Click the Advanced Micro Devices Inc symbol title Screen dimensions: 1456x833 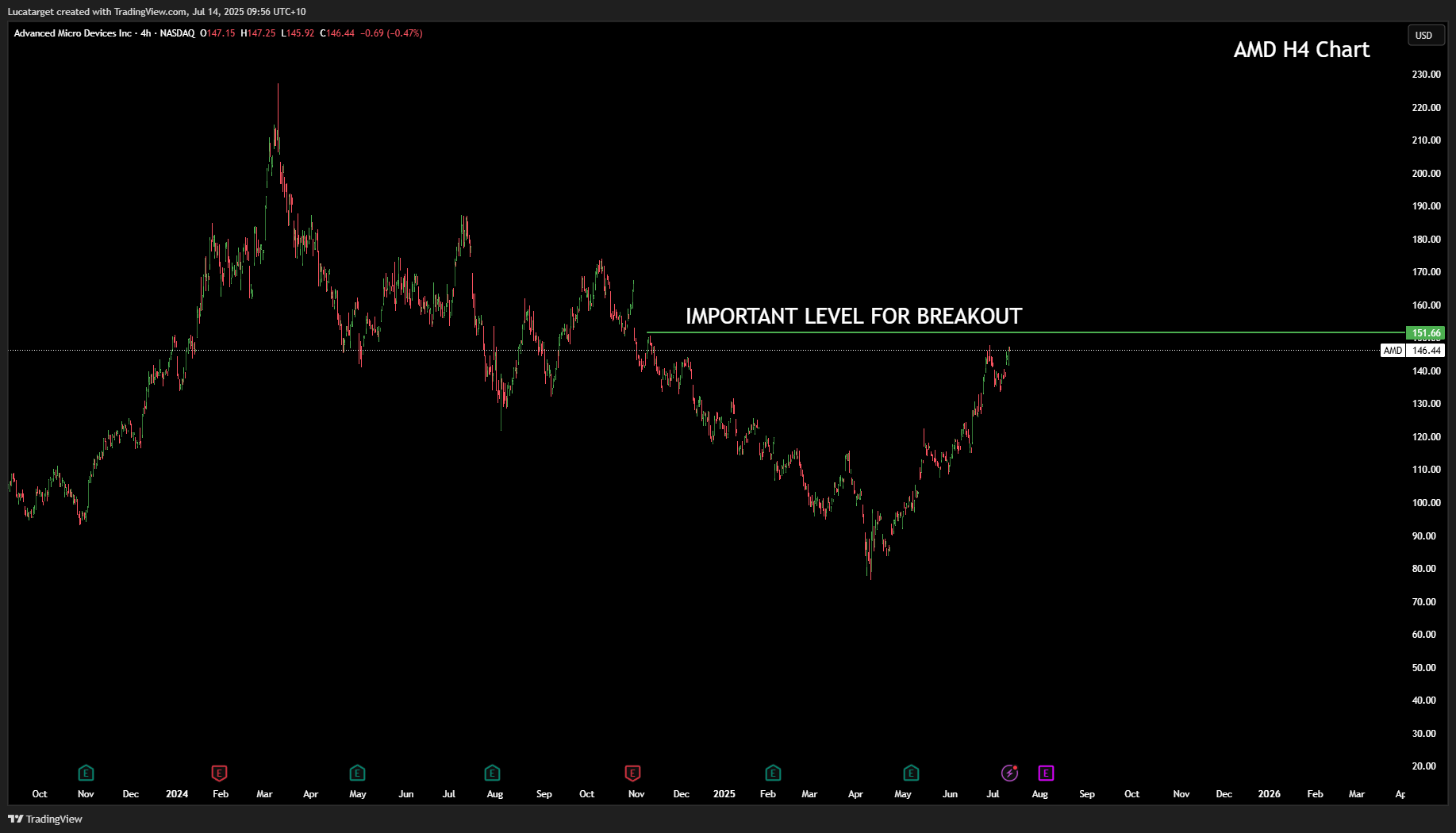coord(73,33)
